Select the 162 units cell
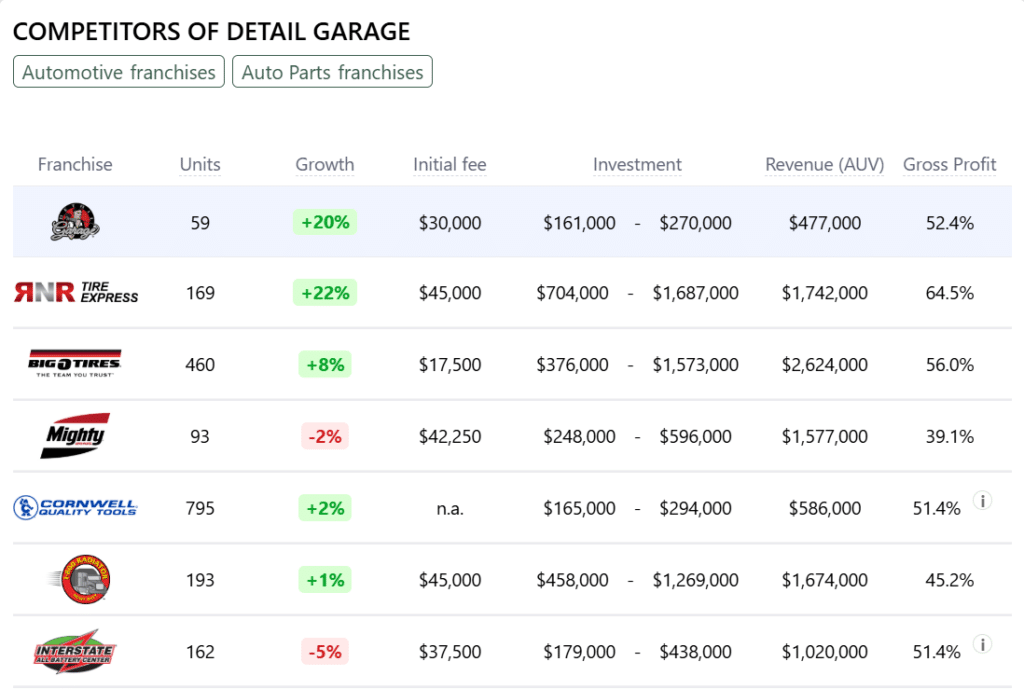Image resolution: width=1024 pixels, height=689 pixels. tap(200, 652)
